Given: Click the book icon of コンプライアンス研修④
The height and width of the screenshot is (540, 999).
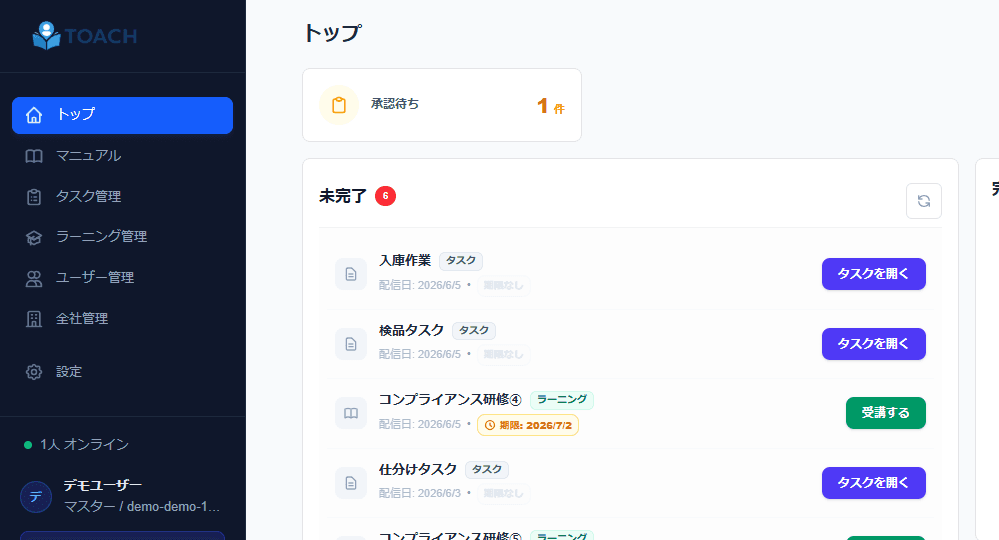Looking at the screenshot, I should [351, 413].
